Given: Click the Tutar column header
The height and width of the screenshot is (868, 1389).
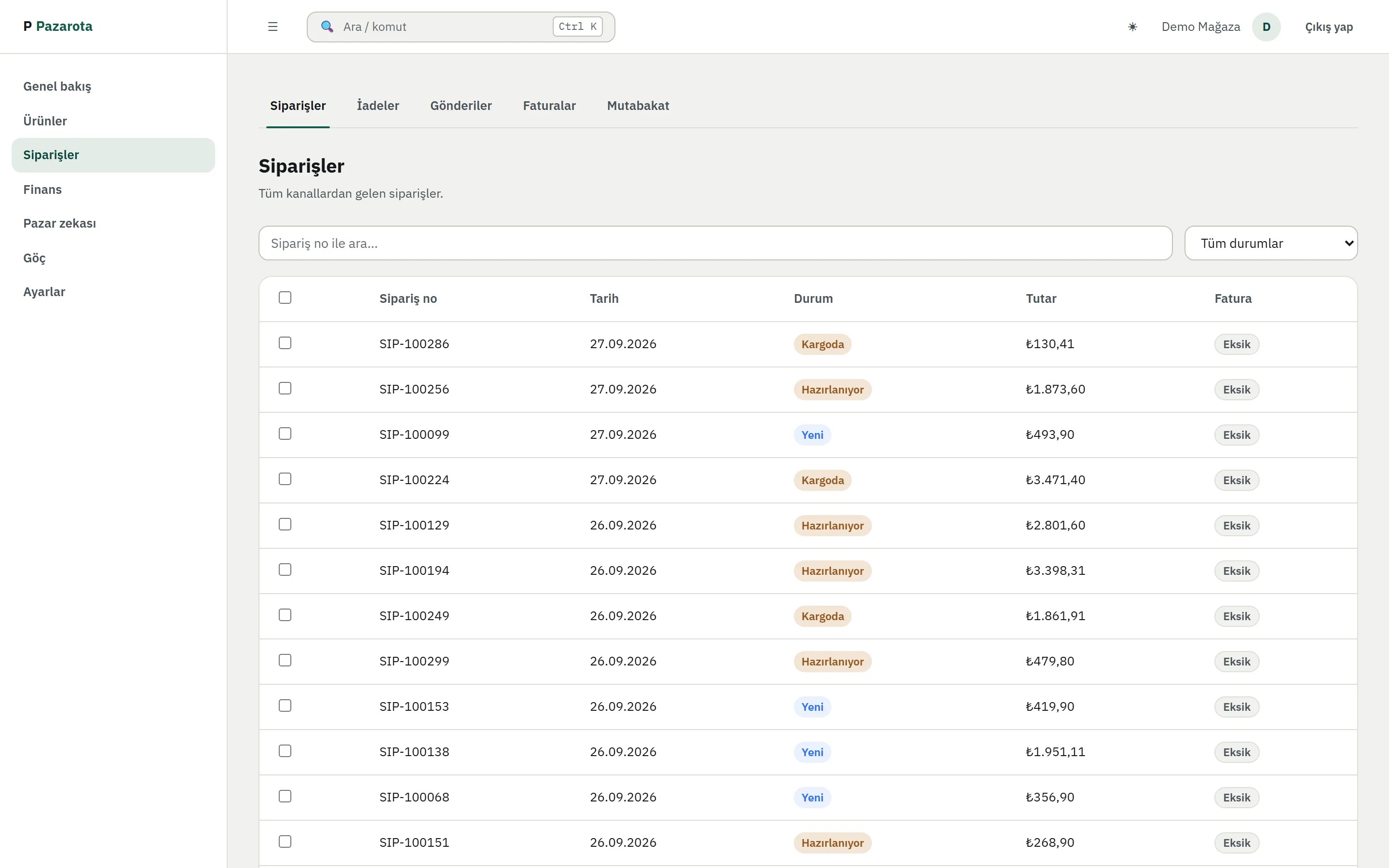Looking at the screenshot, I should pyautogui.click(x=1041, y=298).
